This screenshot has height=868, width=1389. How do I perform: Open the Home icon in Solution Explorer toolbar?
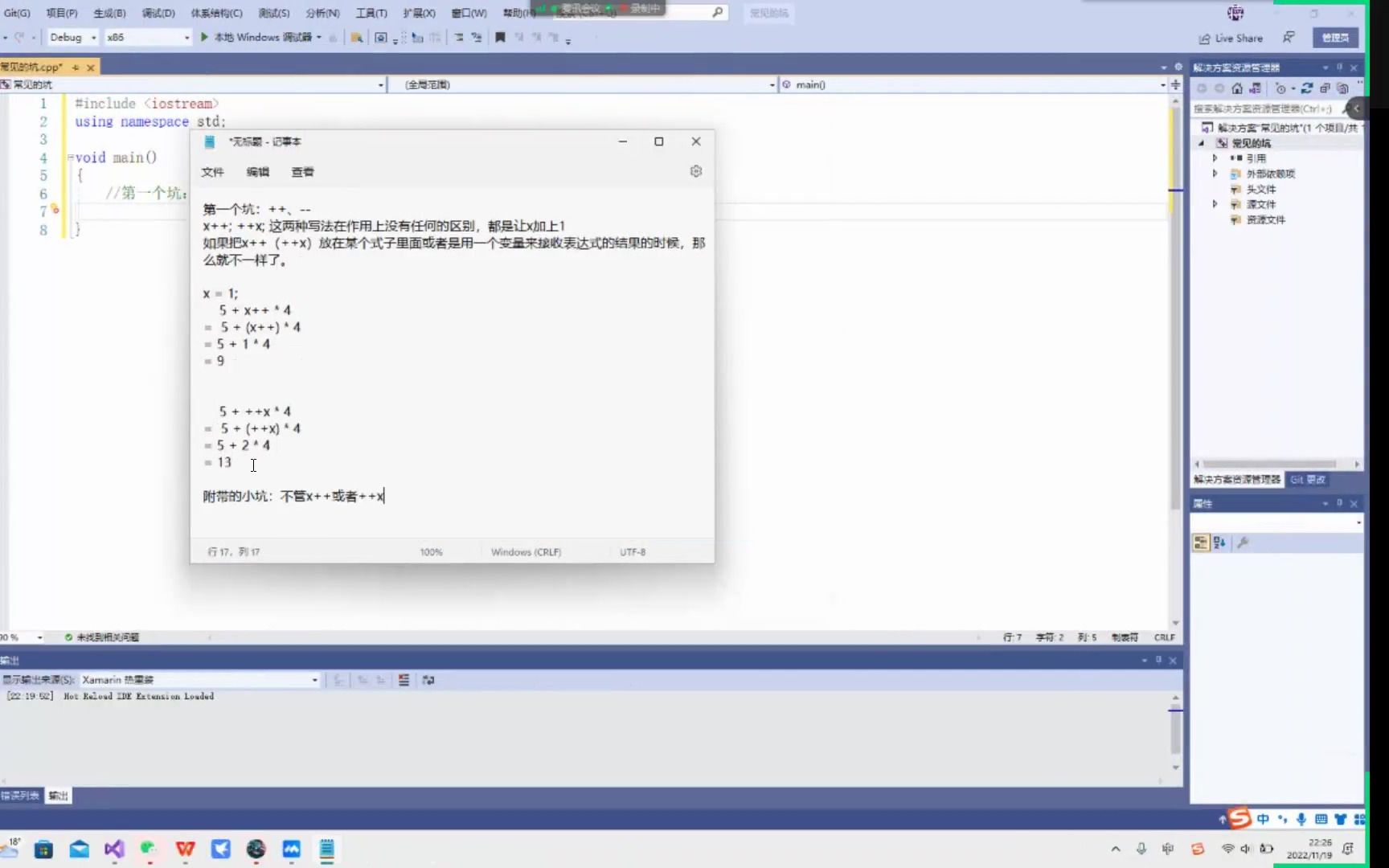[1237, 88]
